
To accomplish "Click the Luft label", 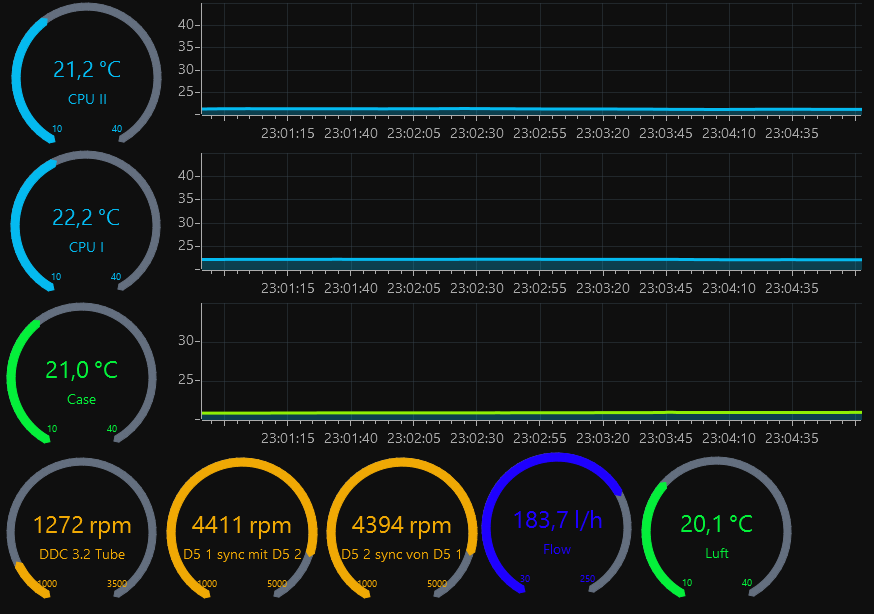I will pos(717,553).
